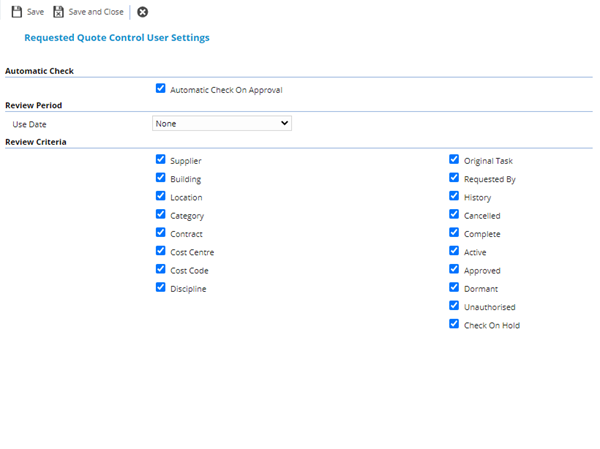Click the Save floppy disk icon

(16, 12)
